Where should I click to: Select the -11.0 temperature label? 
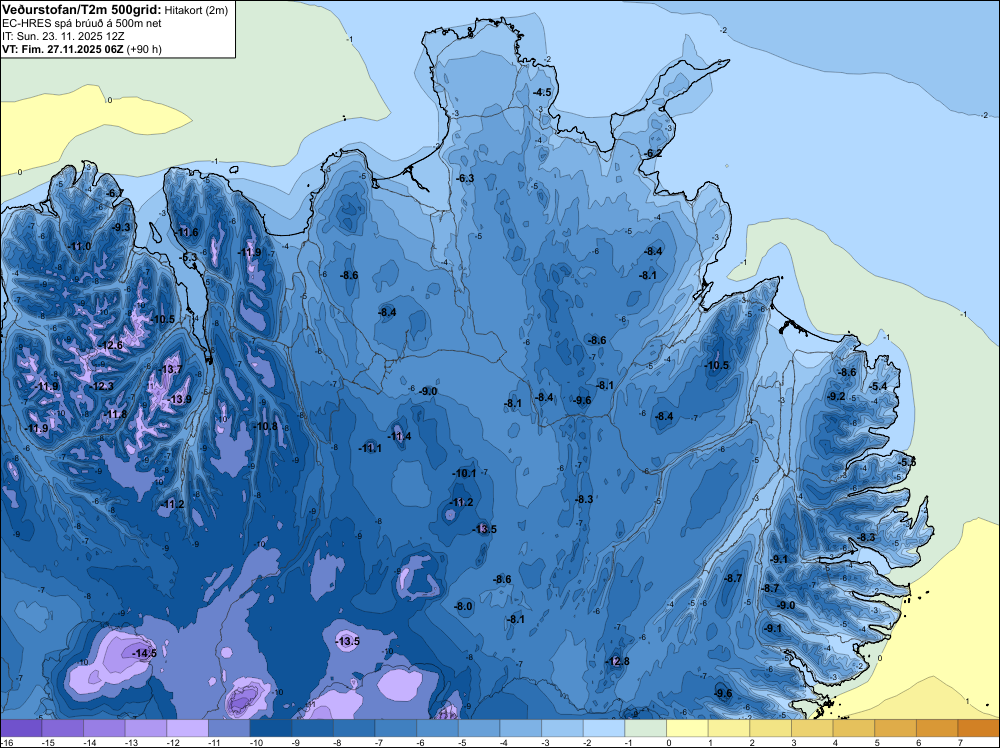79,246
